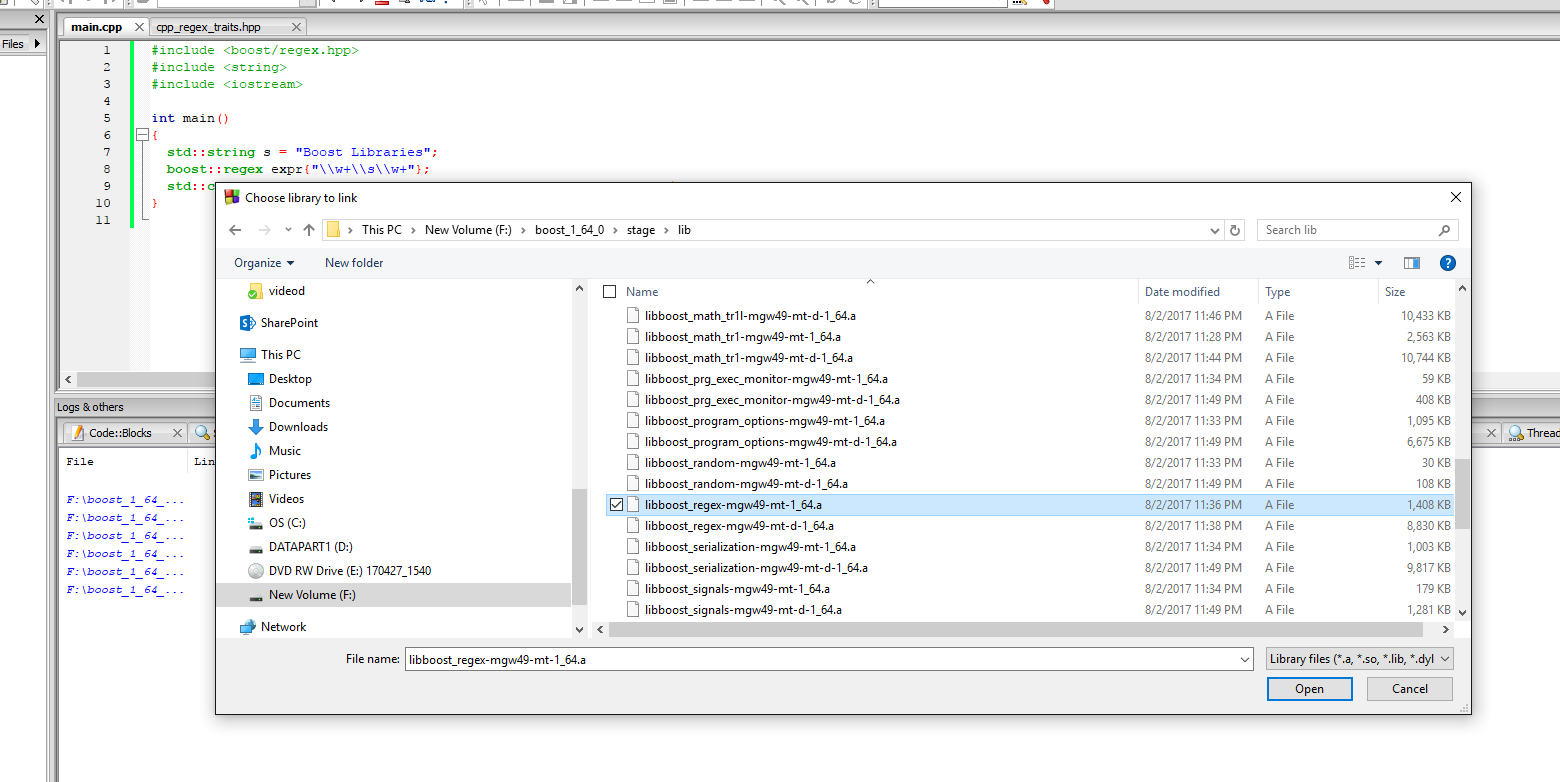Image resolution: width=1560 pixels, height=782 pixels.
Task: Open the Organize dropdown menu
Action: [x=264, y=263]
